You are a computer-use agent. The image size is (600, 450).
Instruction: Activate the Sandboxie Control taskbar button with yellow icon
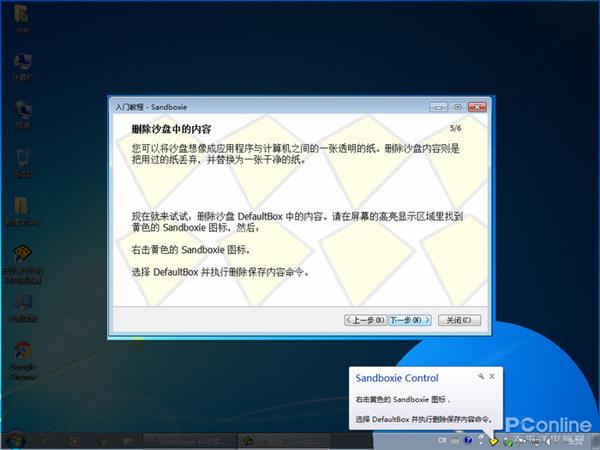284,441
